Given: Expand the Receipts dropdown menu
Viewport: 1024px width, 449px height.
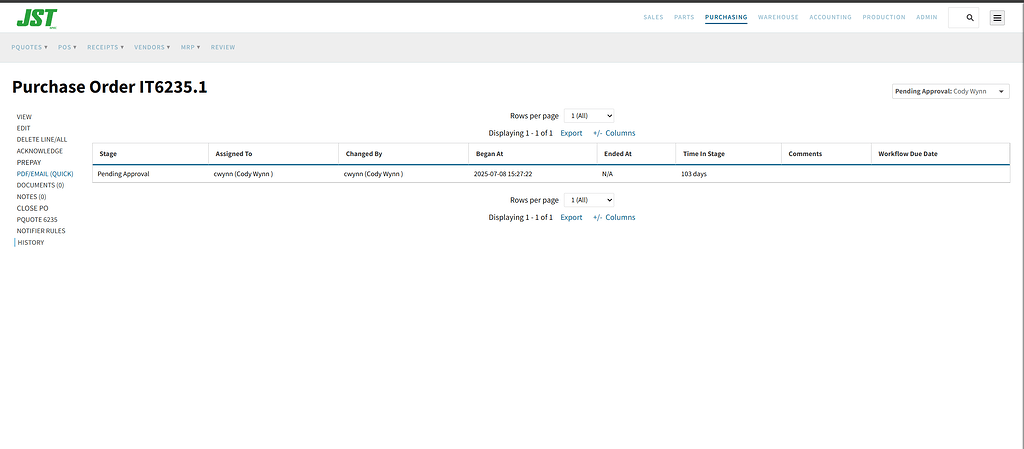Looking at the screenshot, I should click(x=105, y=48).
